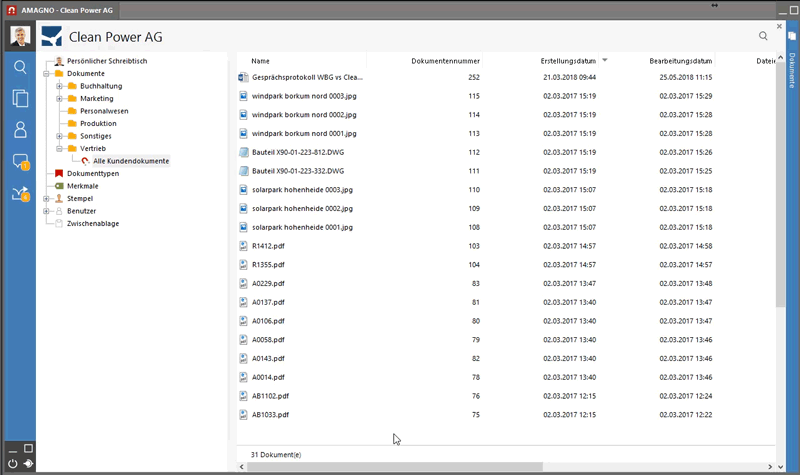
Task: Open the documents view icon in sidebar
Action: point(20,98)
